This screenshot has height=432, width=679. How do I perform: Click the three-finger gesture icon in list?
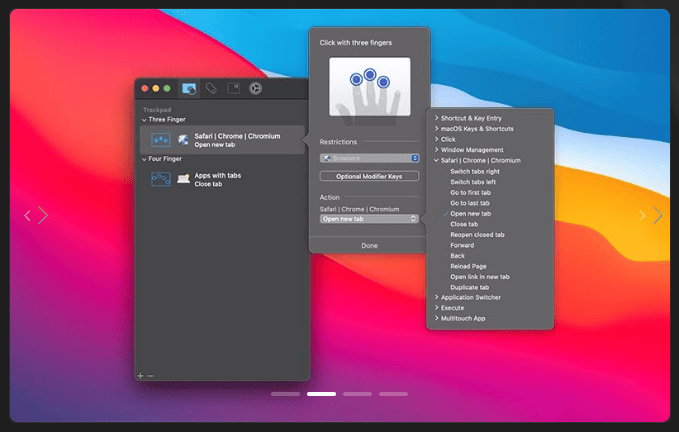tap(161, 140)
